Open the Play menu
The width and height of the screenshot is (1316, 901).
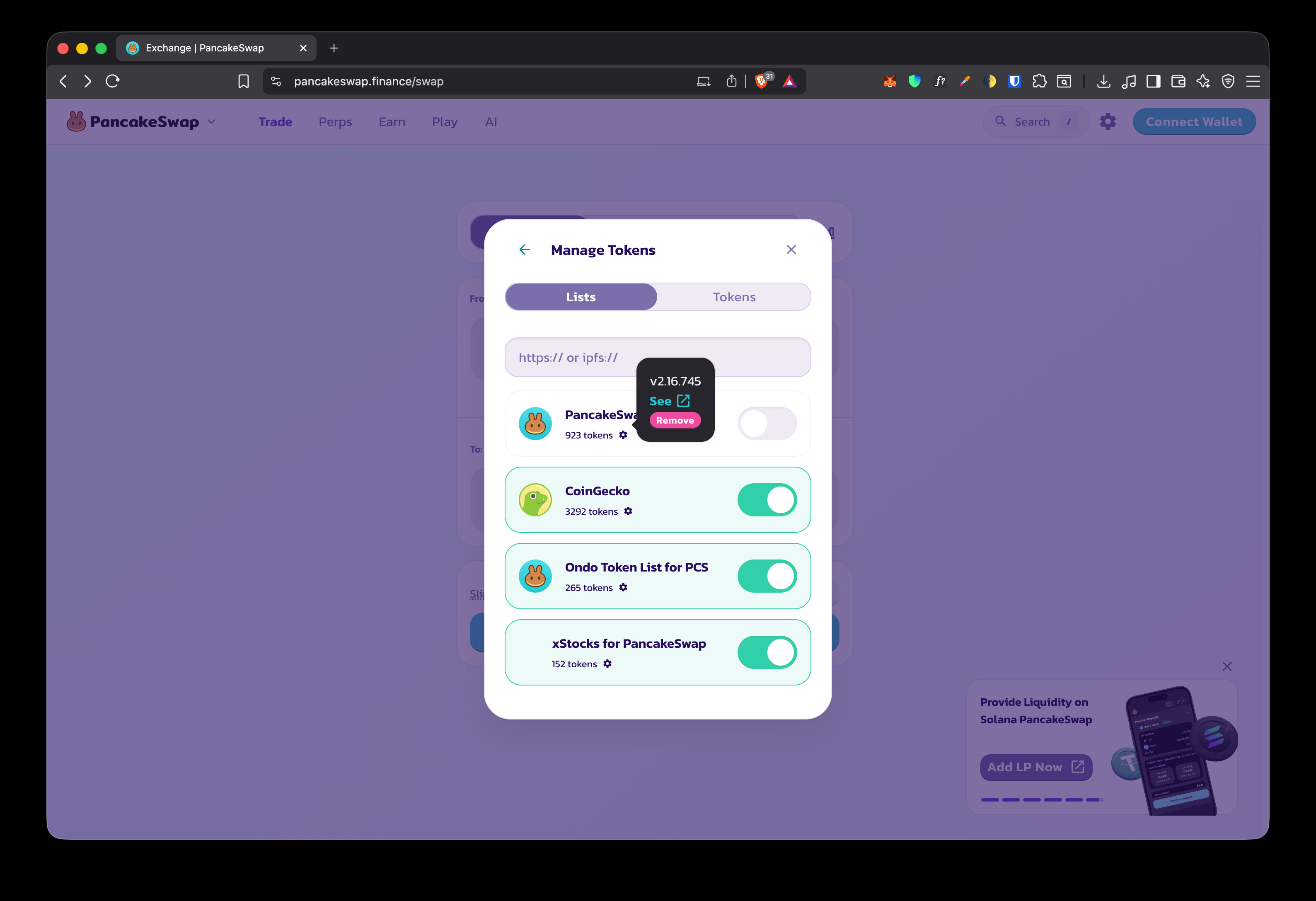pyautogui.click(x=445, y=122)
